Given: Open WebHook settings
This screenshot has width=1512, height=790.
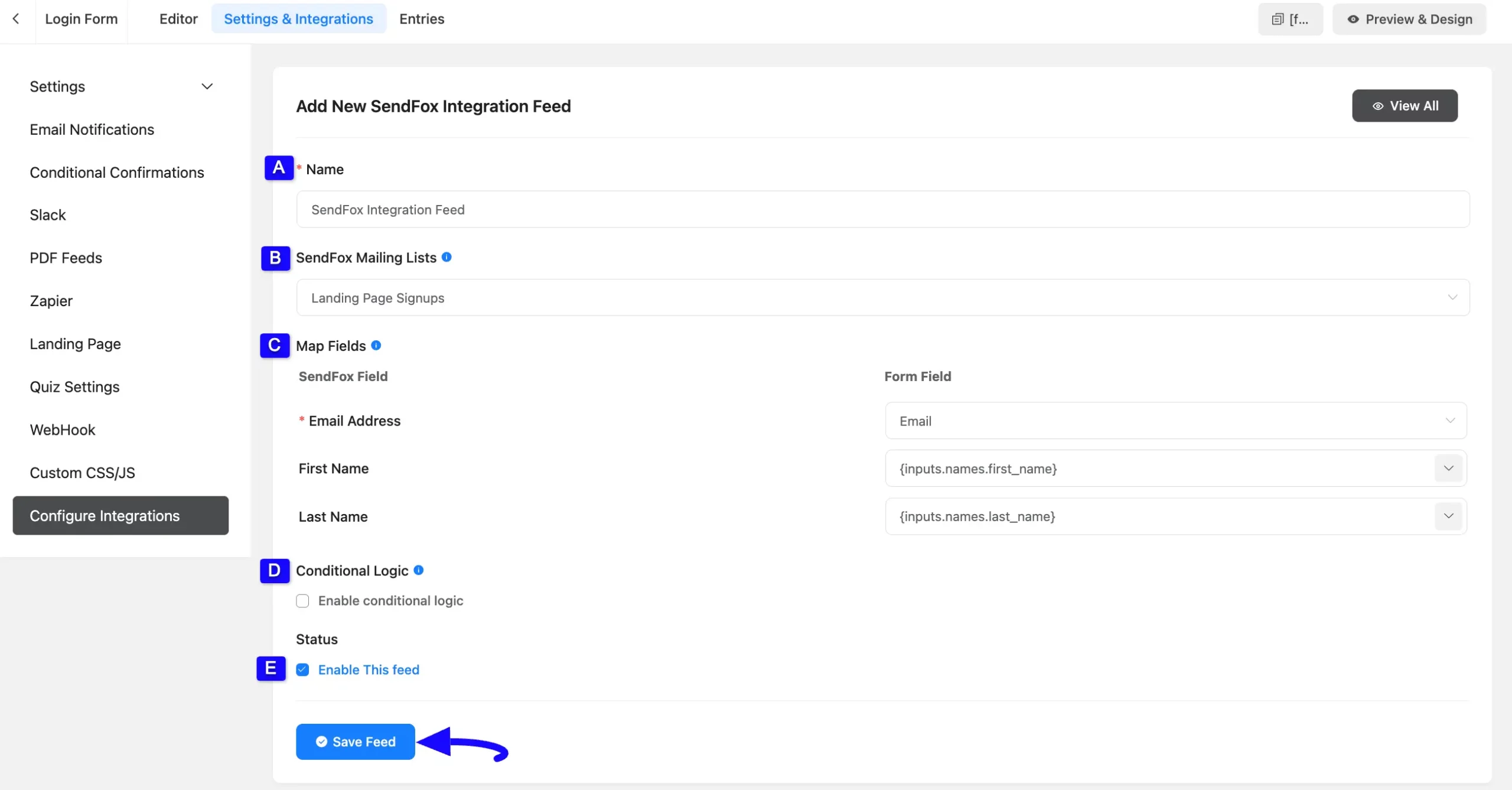Looking at the screenshot, I should (x=62, y=430).
